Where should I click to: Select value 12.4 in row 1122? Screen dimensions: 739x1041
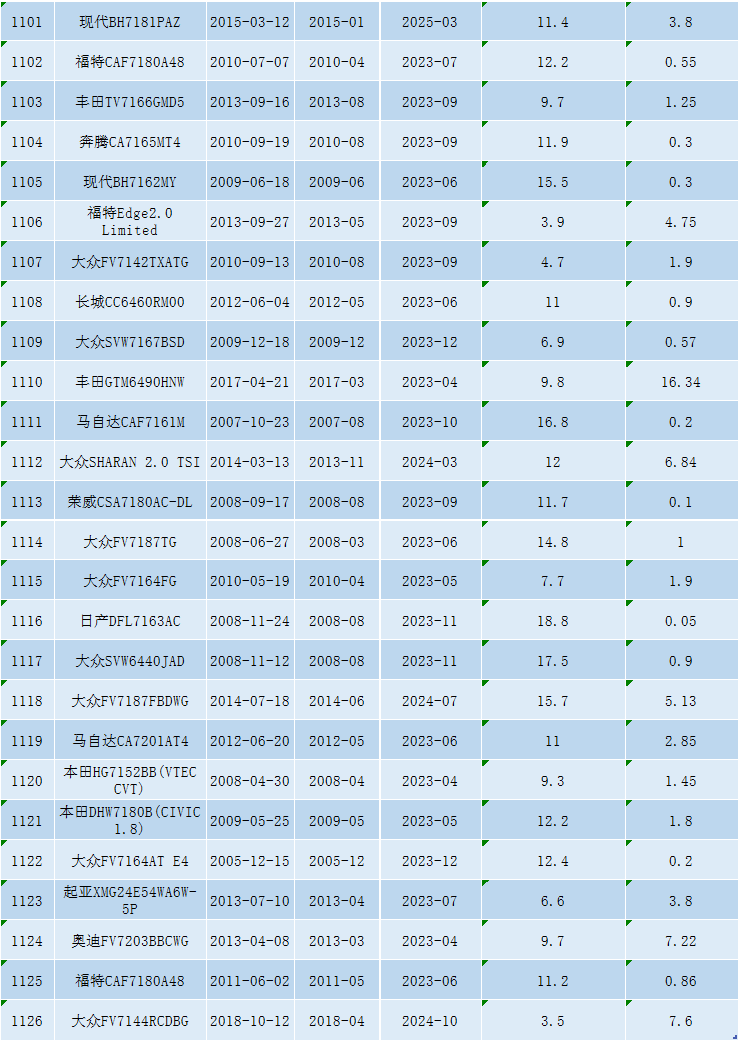pos(553,861)
